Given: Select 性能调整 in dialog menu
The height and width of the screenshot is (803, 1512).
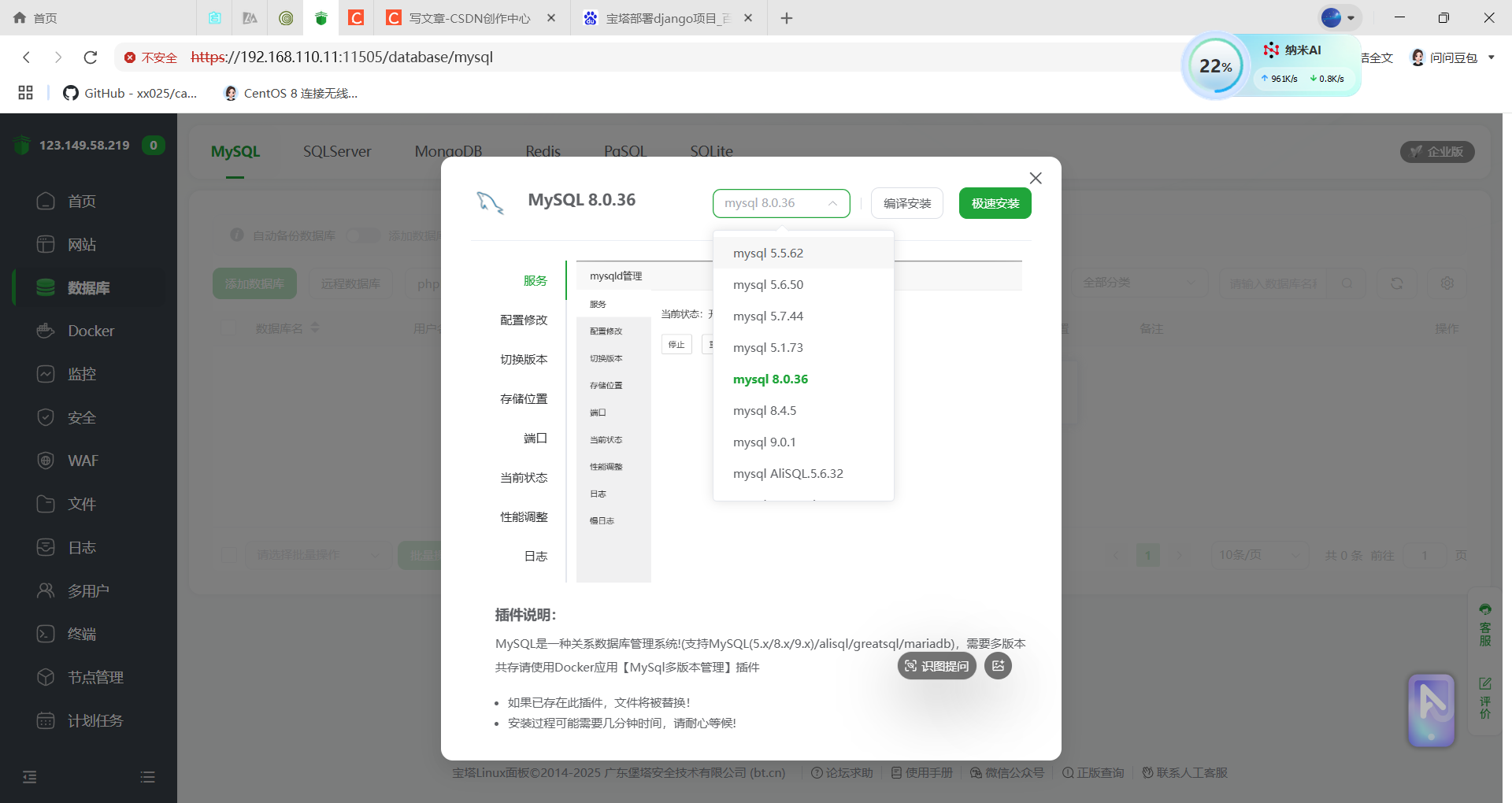Looking at the screenshot, I should (524, 516).
